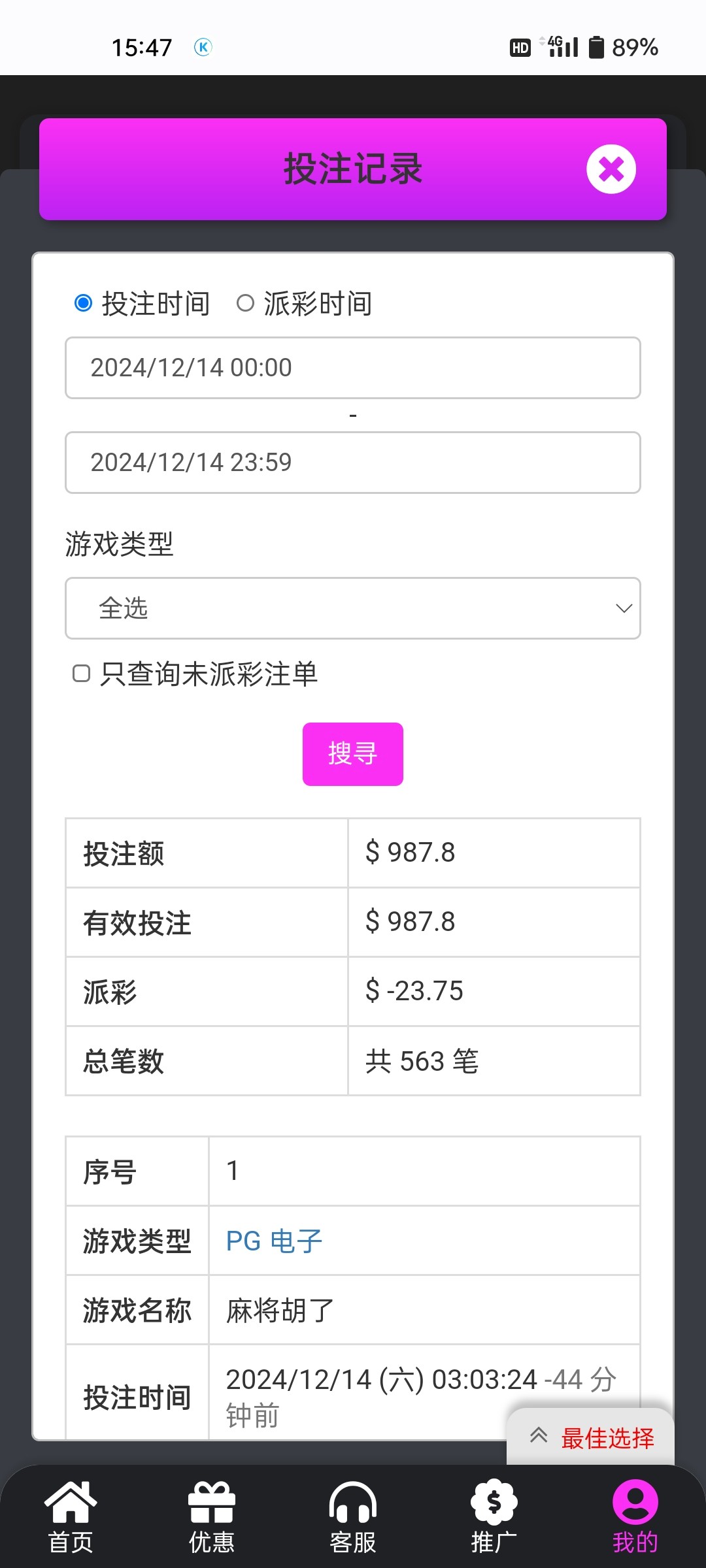The height and width of the screenshot is (1568, 706).
Task: Tap the 最佳选择 label
Action: tap(607, 1438)
